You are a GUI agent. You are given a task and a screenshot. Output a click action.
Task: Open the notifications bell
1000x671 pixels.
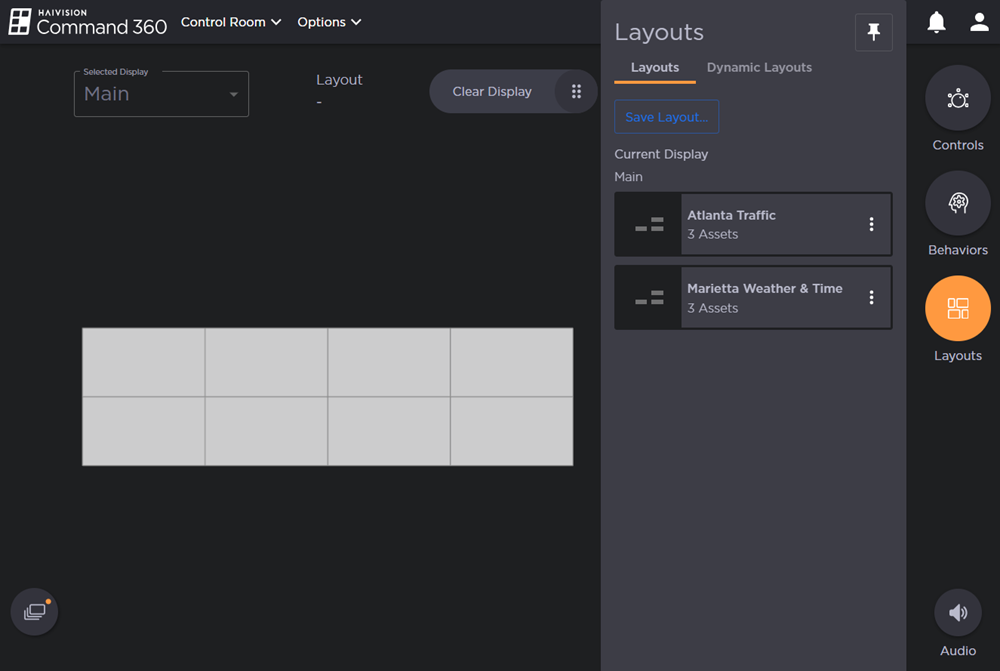point(936,21)
